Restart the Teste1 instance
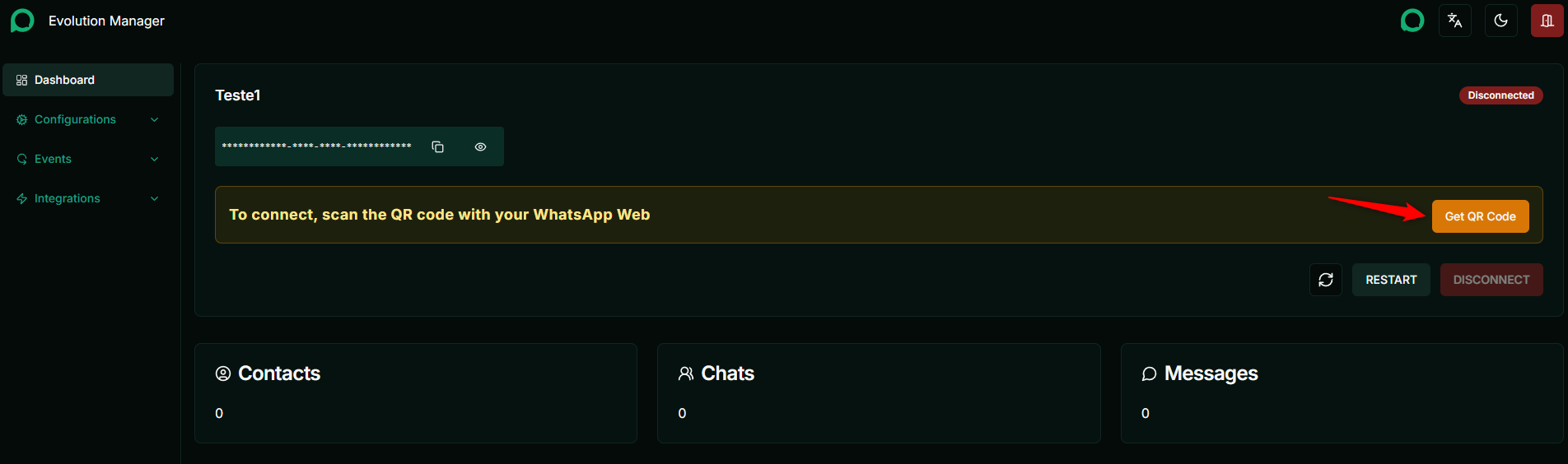 [1391, 280]
